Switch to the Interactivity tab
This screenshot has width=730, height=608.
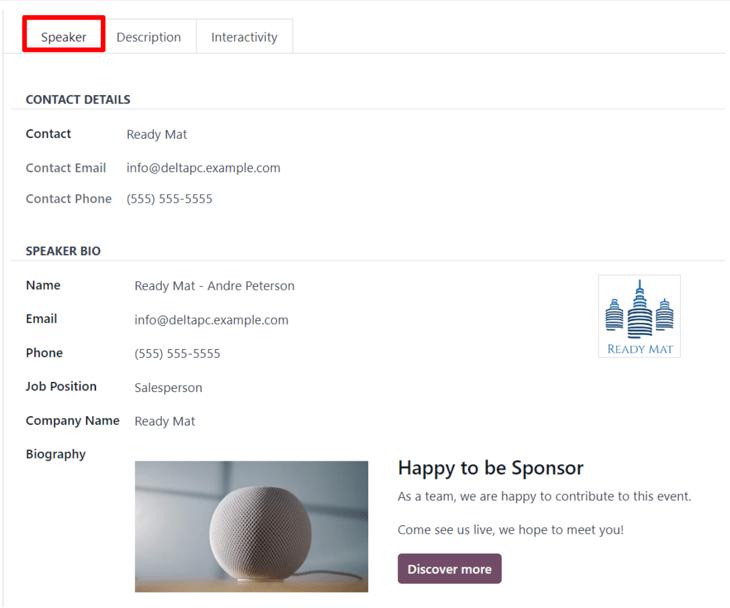[244, 37]
